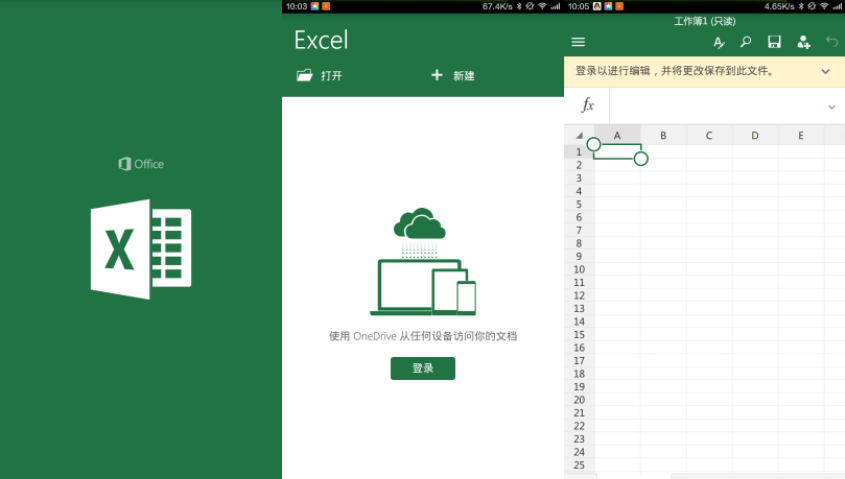The height and width of the screenshot is (479, 845).
Task: Grab bottom-right selection handle of cell A1
Action: [641, 159]
